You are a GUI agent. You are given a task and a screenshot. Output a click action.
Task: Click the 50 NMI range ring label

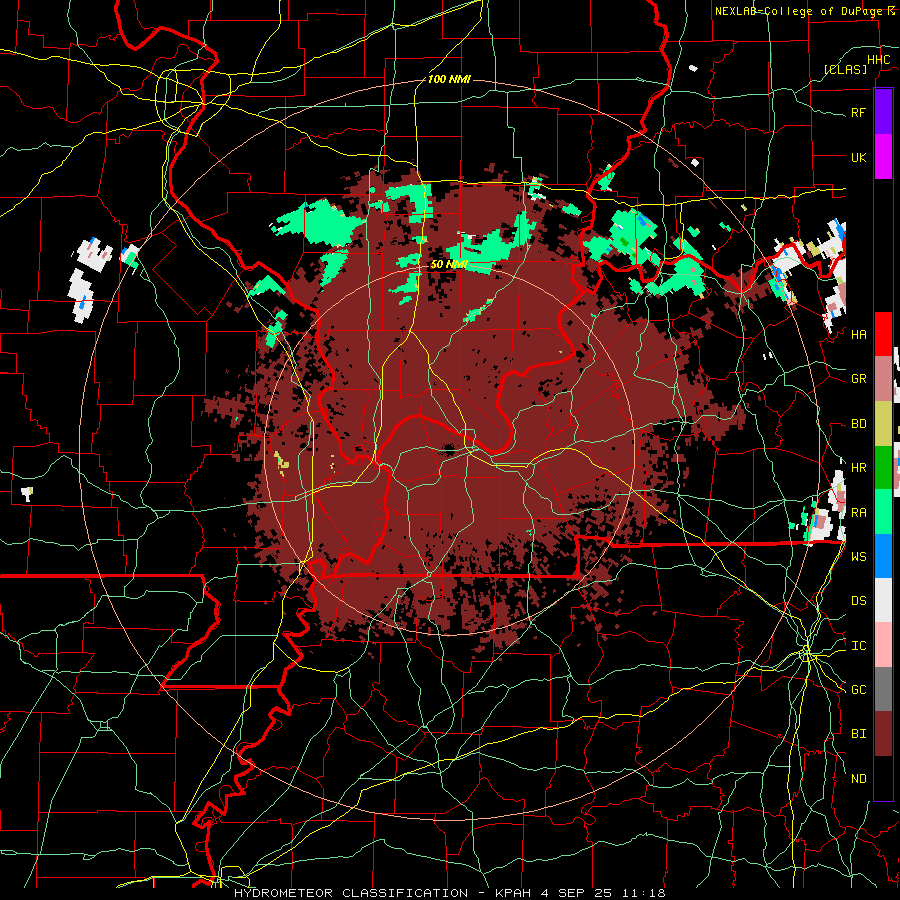(449, 264)
